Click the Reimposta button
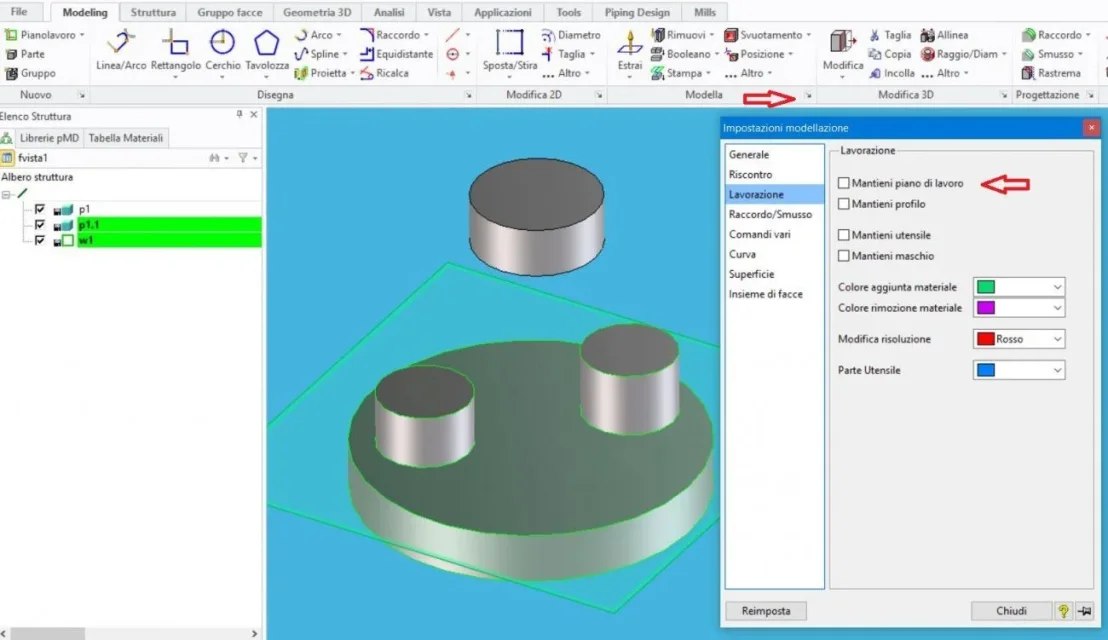Screen dimensions: 1108x640 pyautogui.click(x=766, y=610)
